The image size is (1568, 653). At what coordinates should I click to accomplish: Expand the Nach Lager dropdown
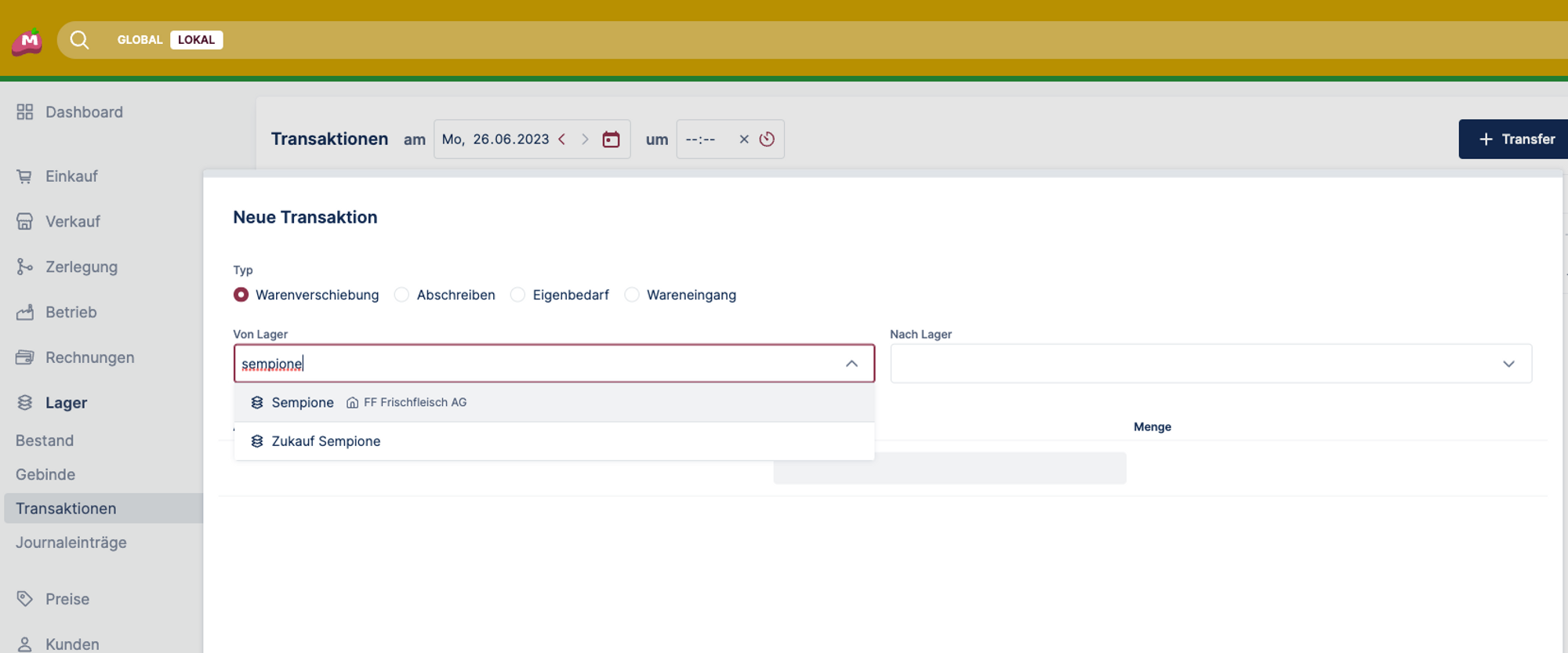point(1508,364)
